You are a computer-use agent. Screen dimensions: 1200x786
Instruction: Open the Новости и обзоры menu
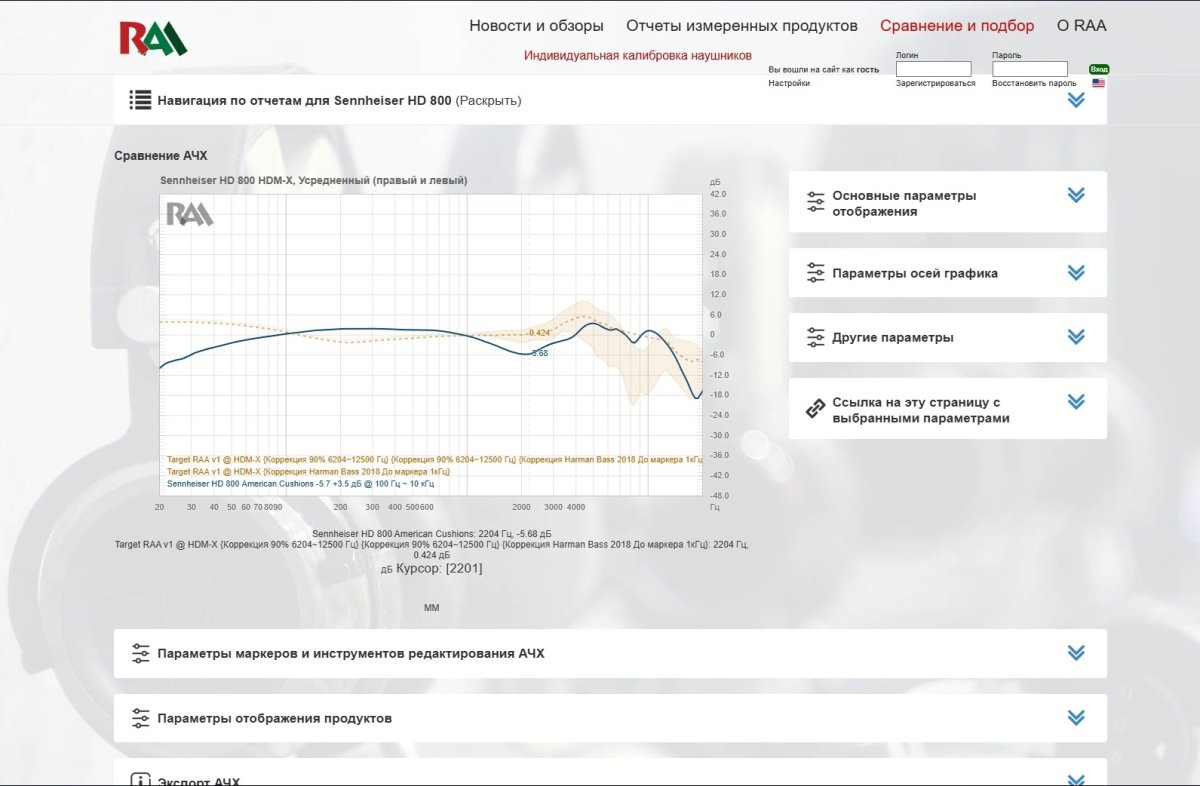[x=536, y=26]
